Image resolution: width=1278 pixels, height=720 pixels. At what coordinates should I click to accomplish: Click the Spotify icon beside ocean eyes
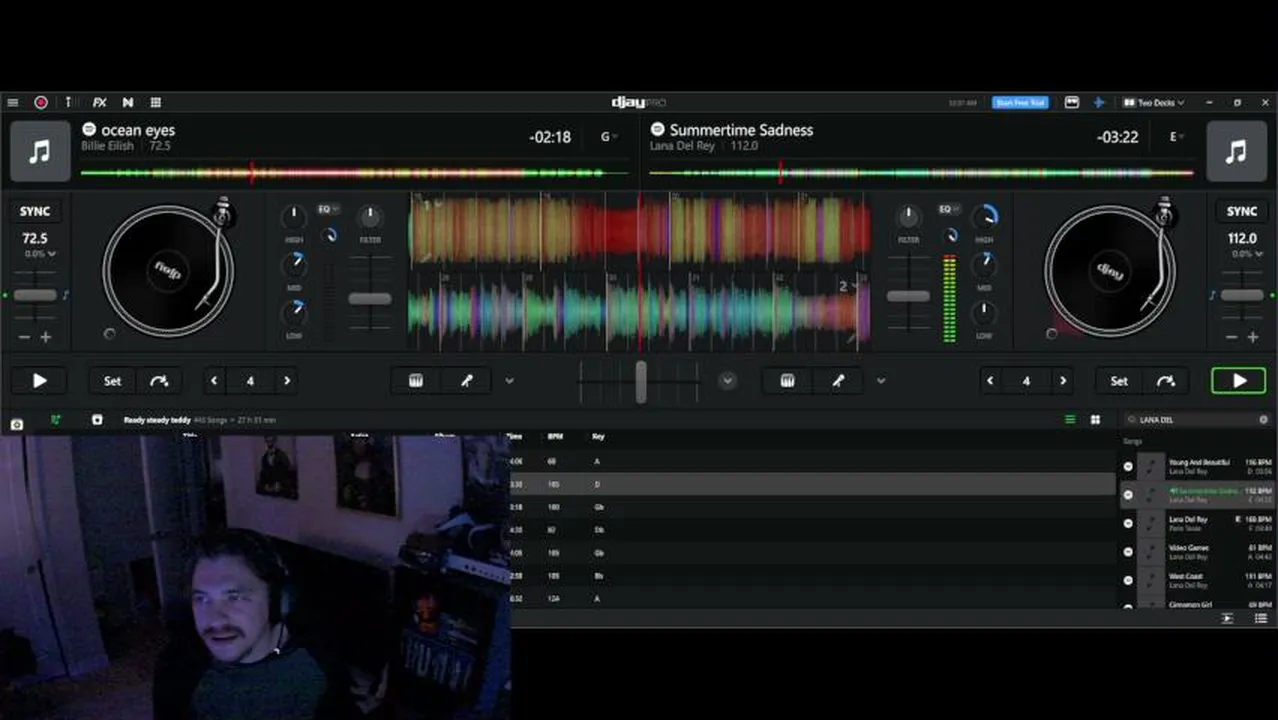(x=88, y=130)
